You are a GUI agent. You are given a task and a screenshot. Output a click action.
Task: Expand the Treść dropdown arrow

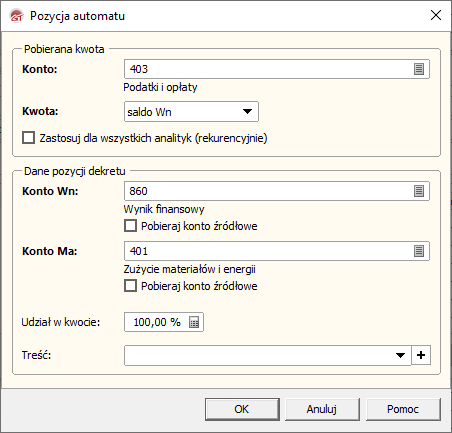400,355
